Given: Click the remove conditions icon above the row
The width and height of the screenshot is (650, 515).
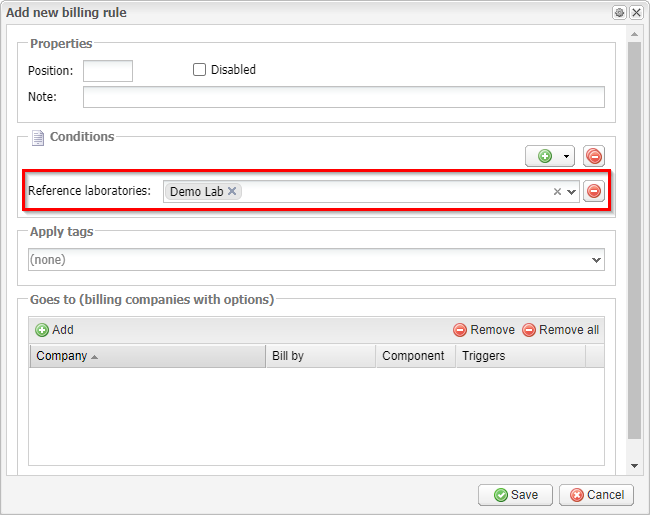Looking at the screenshot, I should pyautogui.click(x=594, y=156).
